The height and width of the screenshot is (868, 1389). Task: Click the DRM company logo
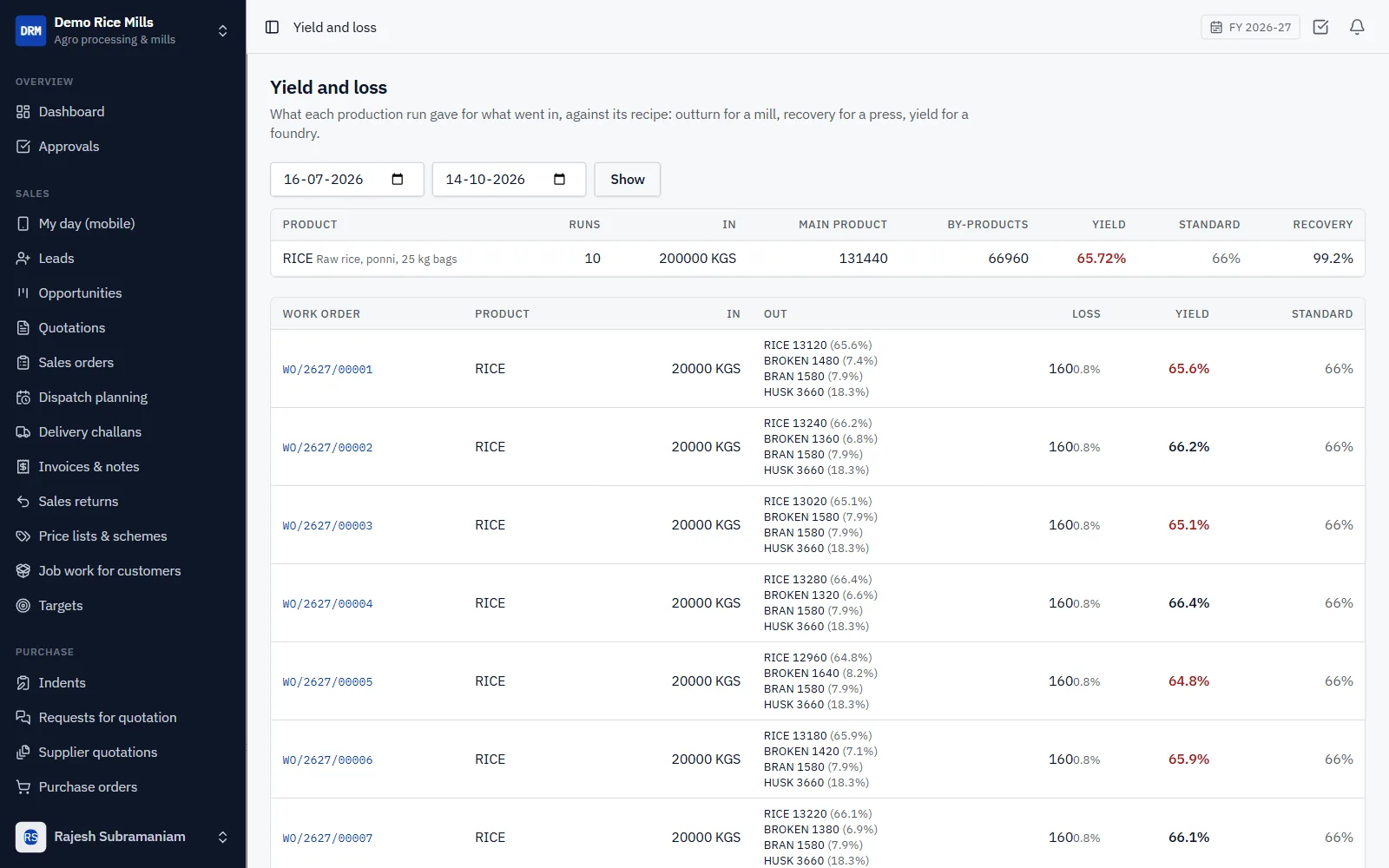(30, 30)
